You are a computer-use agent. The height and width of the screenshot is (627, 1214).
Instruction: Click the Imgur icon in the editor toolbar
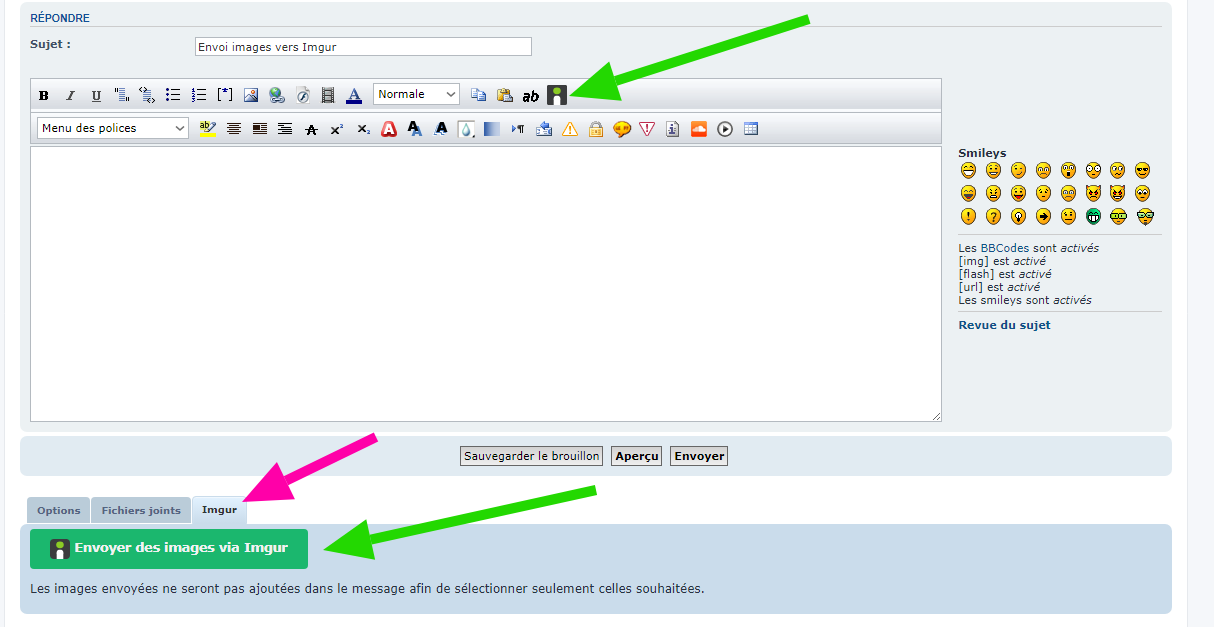tap(557, 95)
